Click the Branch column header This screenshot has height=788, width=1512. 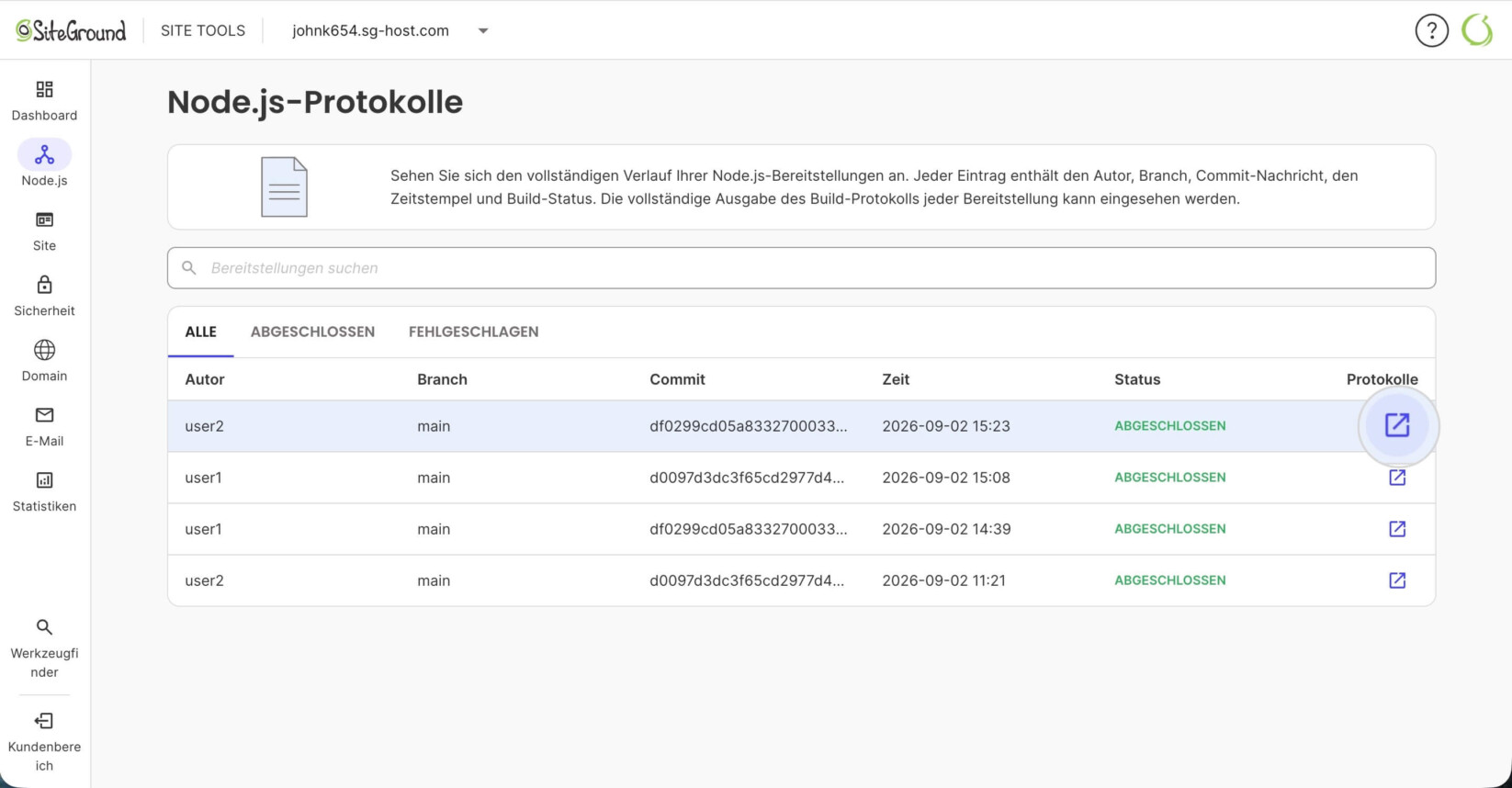click(442, 379)
